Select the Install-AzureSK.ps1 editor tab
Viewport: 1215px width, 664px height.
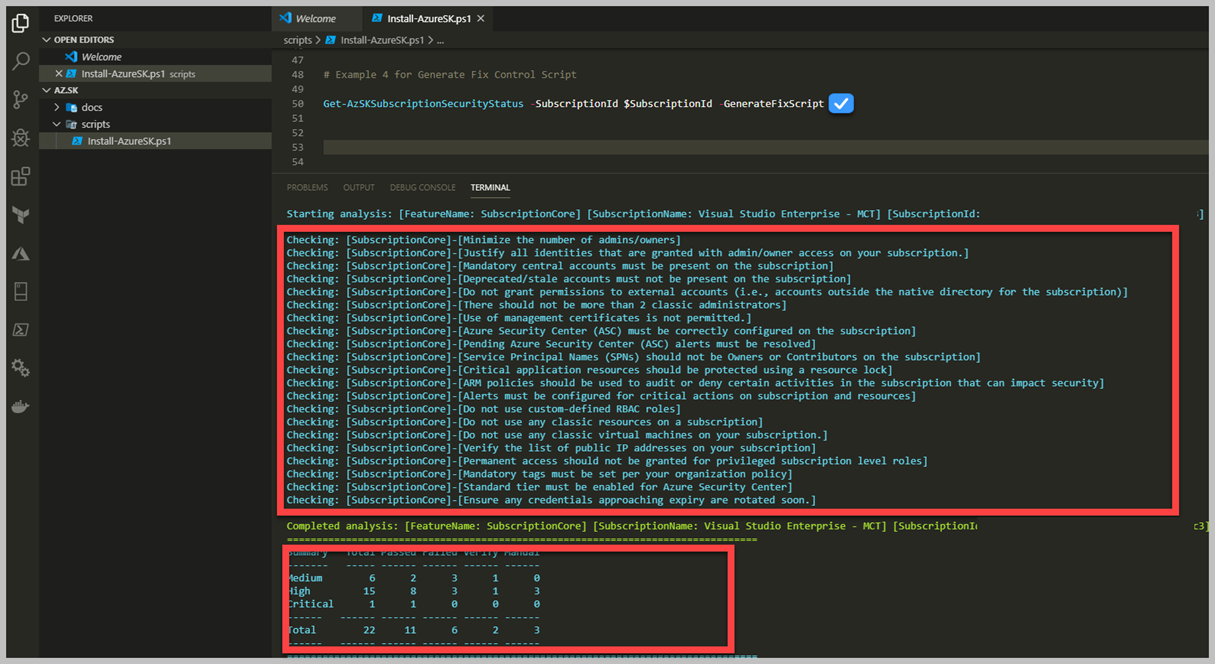coord(427,18)
